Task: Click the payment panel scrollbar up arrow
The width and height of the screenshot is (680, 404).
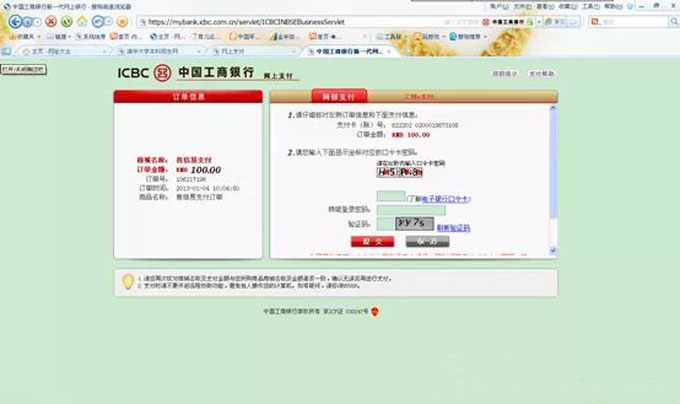Action: pyautogui.click(x=553, y=108)
